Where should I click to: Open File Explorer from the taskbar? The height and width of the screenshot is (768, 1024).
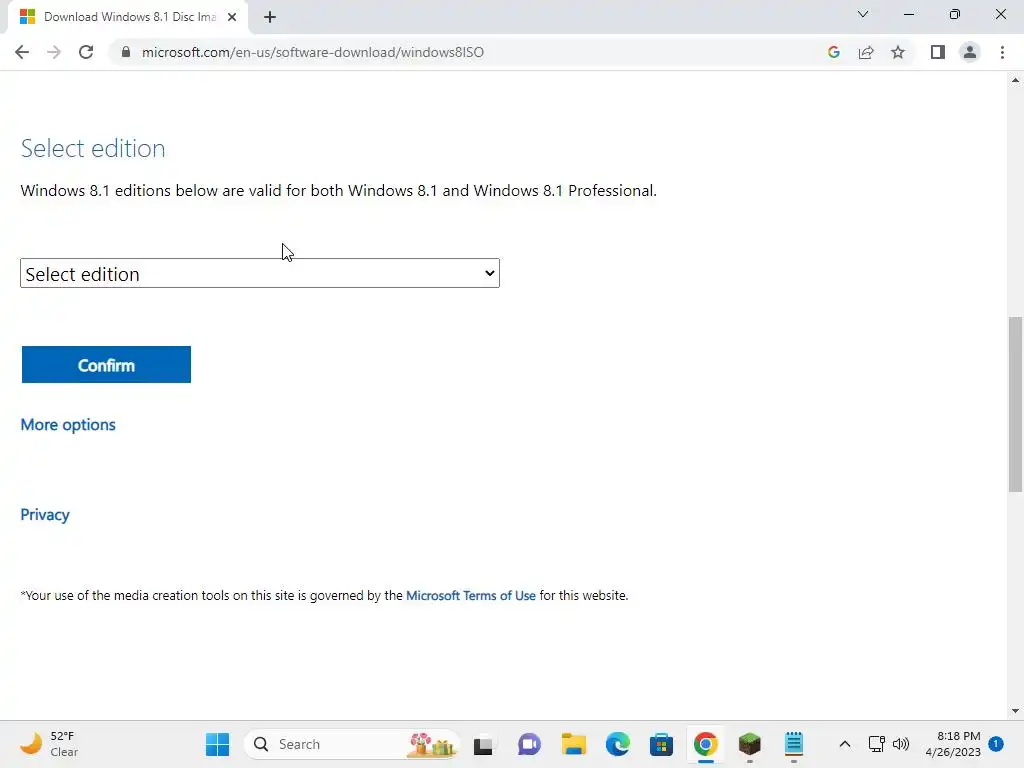click(573, 744)
